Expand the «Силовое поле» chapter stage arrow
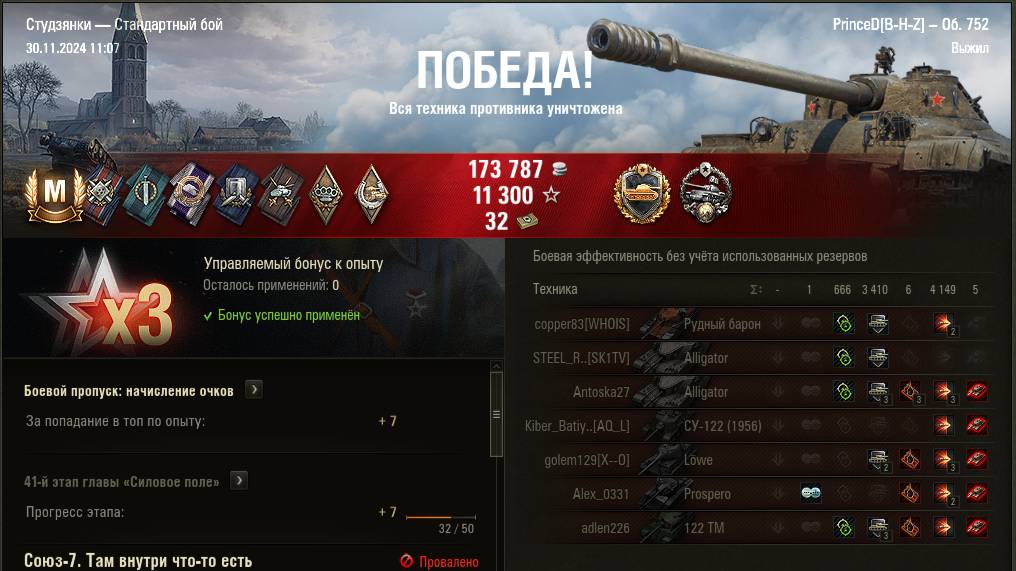Image resolution: width=1016 pixels, height=571 pixels. pos(239,480)
